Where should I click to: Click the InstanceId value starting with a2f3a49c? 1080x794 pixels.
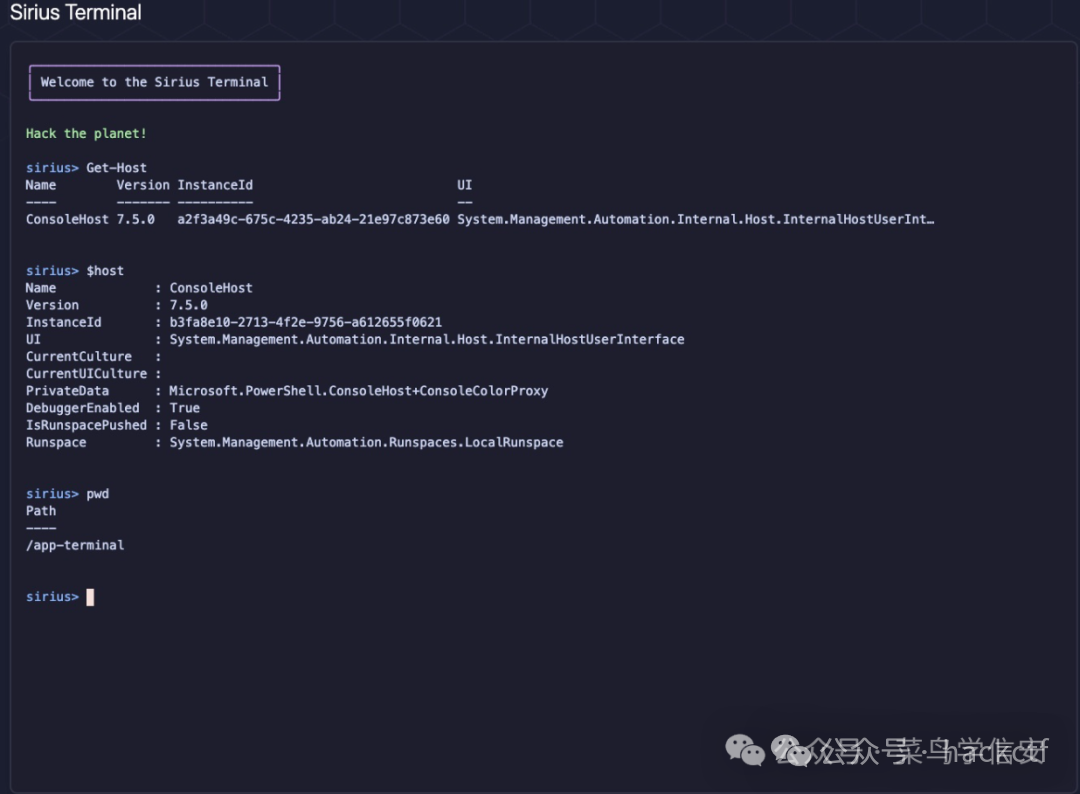click(x=313, y=219)
